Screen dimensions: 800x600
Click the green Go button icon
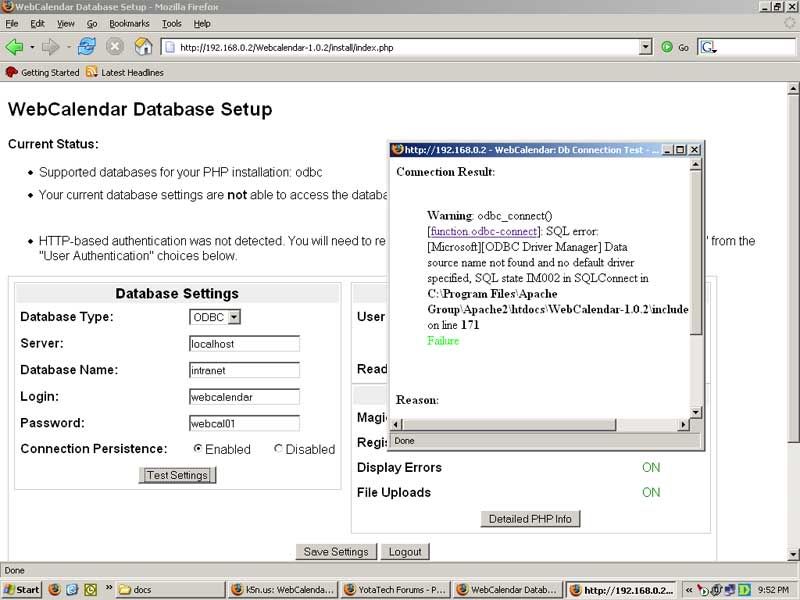click(x=667, y=47)
